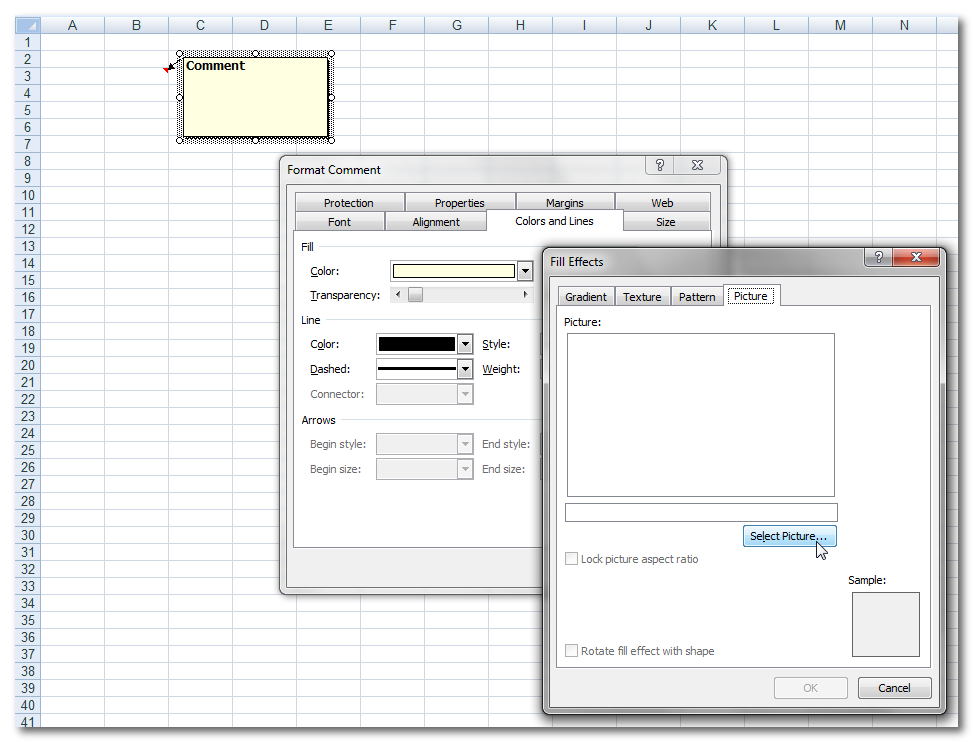Click the transparency slider left arrow
Screen dimensions: 973x742
point(398,295)
